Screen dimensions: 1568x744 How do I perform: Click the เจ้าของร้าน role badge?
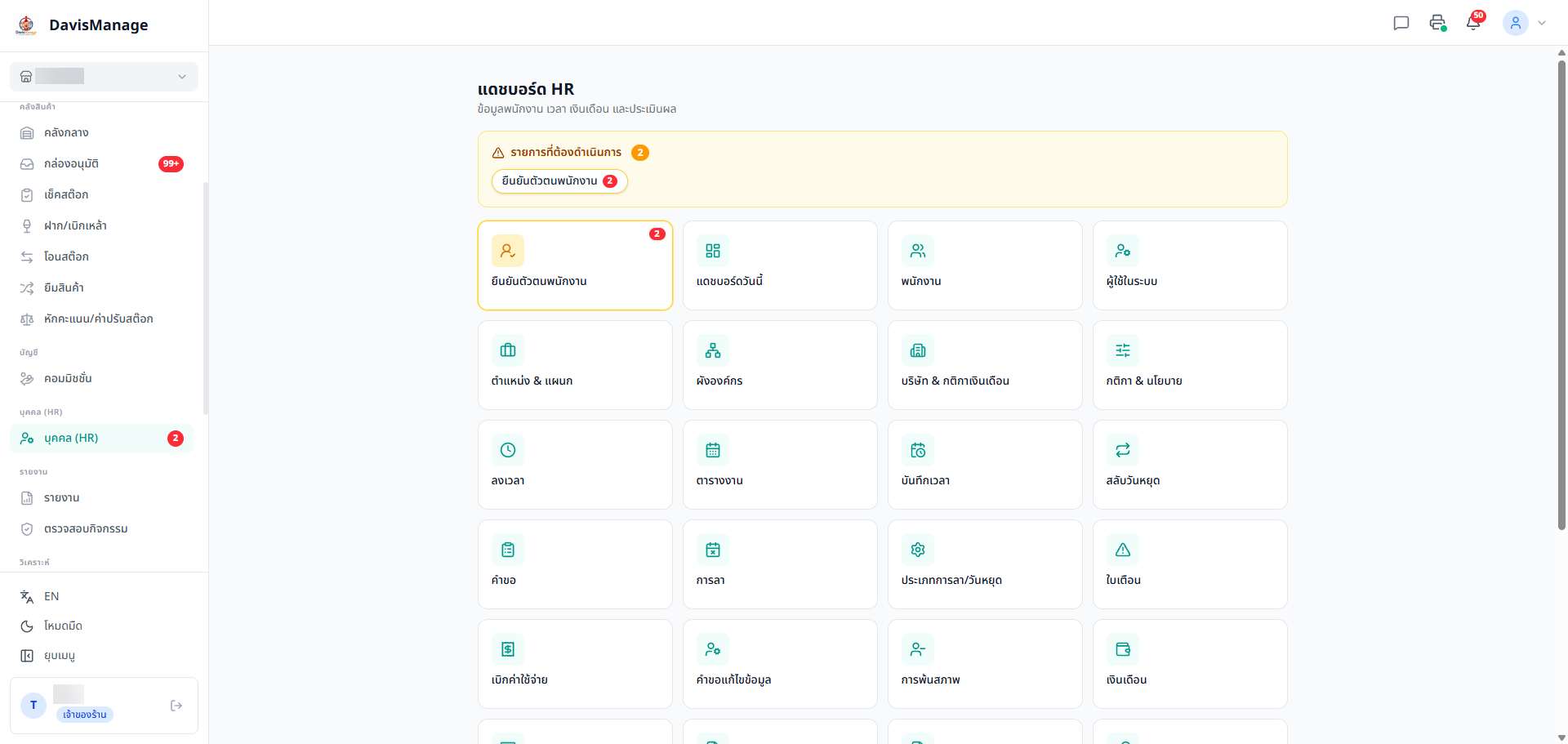click(85, 715)
